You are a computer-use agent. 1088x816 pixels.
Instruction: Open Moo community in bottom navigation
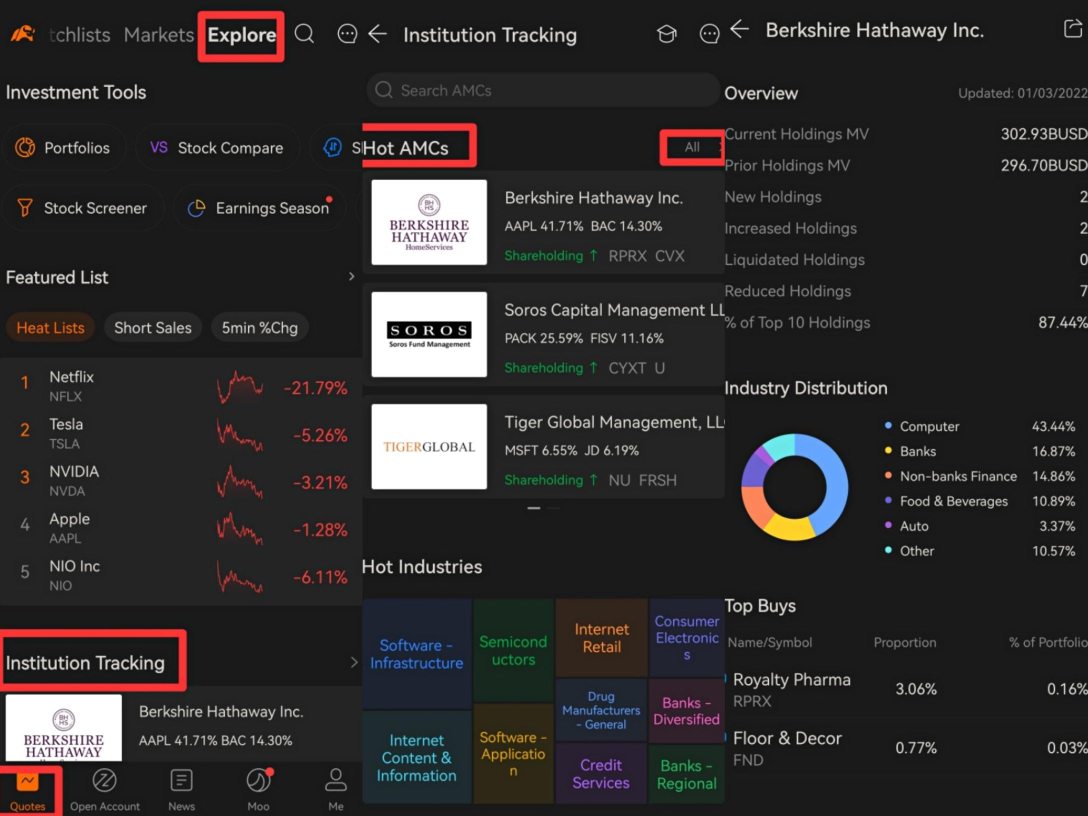point(258,789)
